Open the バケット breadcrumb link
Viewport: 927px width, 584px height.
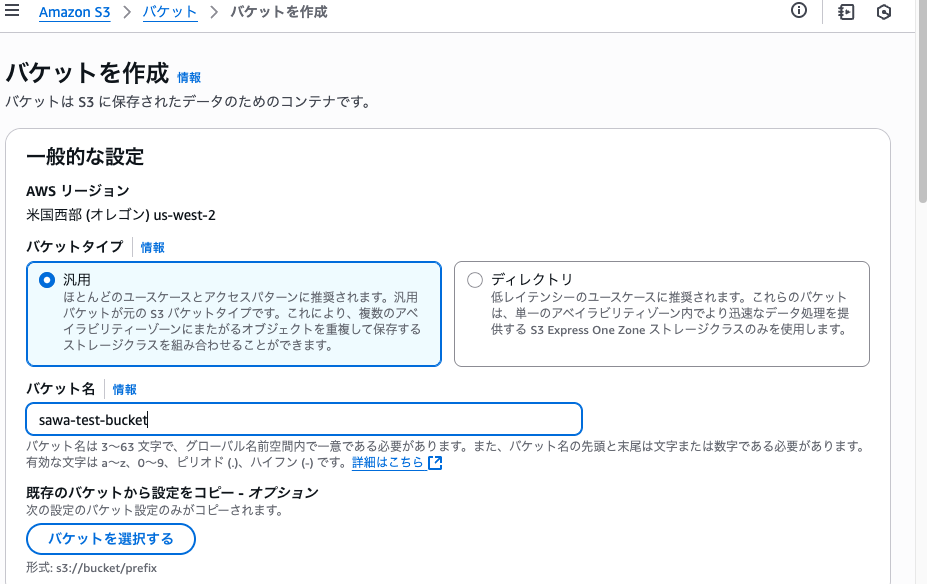170,12
